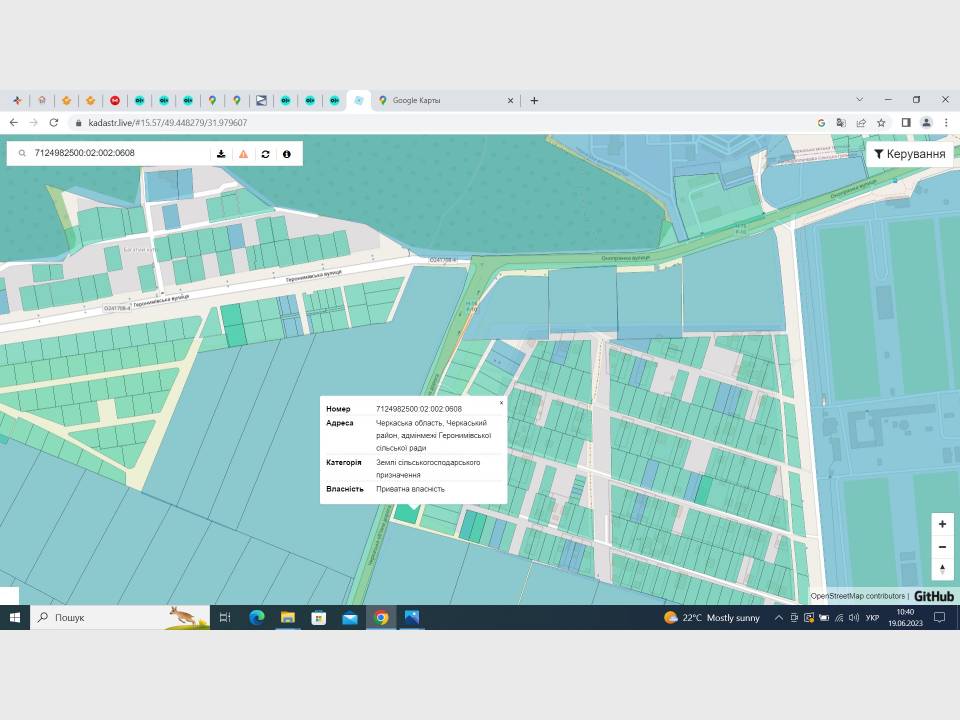Open the Windows Start menu
Viewport: 960px width, 720px height.
pyautogui.click(x=15, y=618)
